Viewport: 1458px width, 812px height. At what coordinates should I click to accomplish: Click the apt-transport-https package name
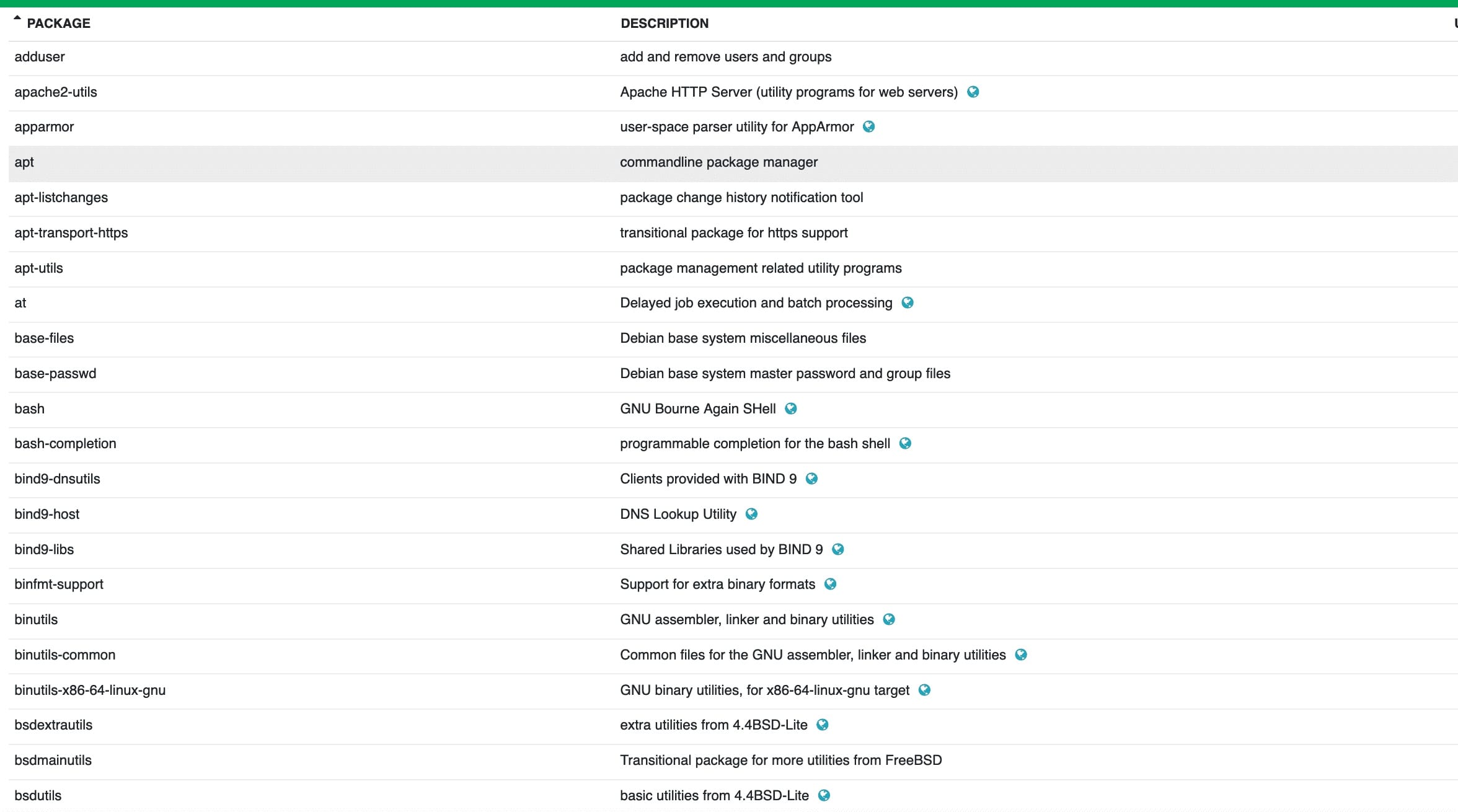(x=71, y=232)
